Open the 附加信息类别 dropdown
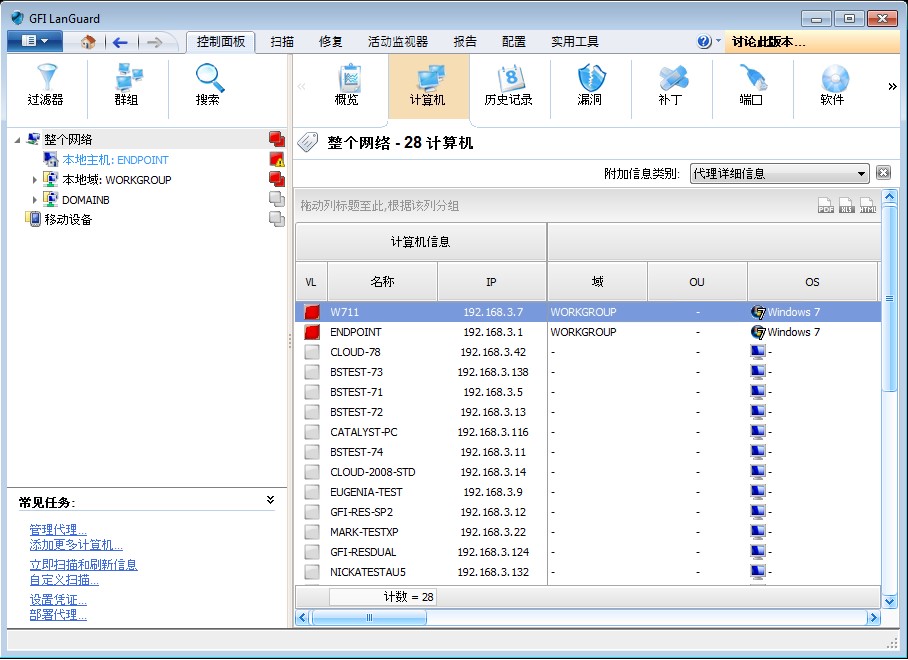The width and height of the screenshot is (908, 660). tap(780, 174)
